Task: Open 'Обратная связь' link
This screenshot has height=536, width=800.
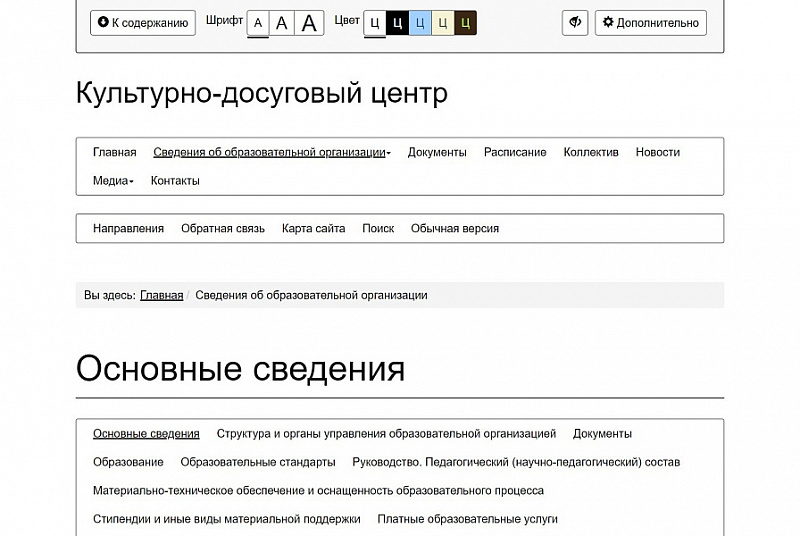Action: click(223, 228)
